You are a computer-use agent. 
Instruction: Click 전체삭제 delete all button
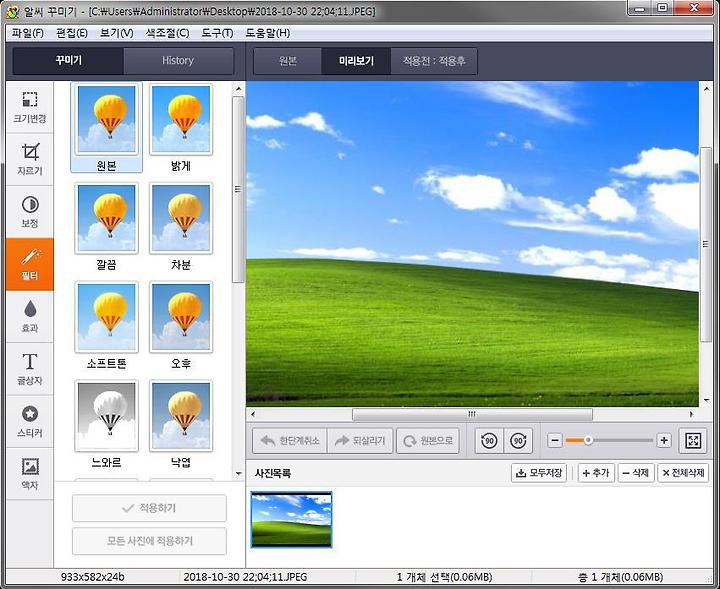[x=683, y=473]
